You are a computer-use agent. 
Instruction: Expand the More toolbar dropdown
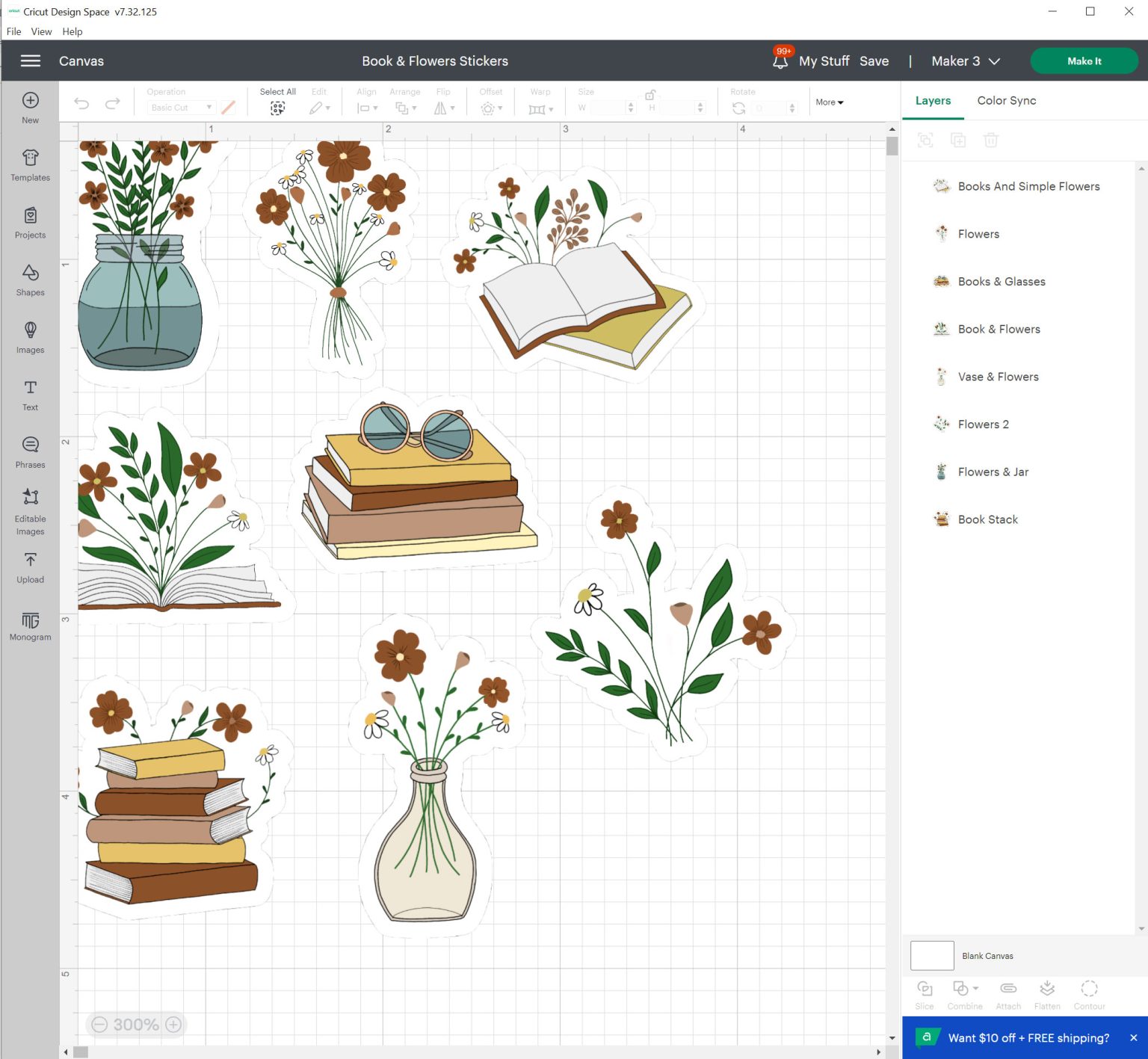pyautogui.click(x=830, y=102)
